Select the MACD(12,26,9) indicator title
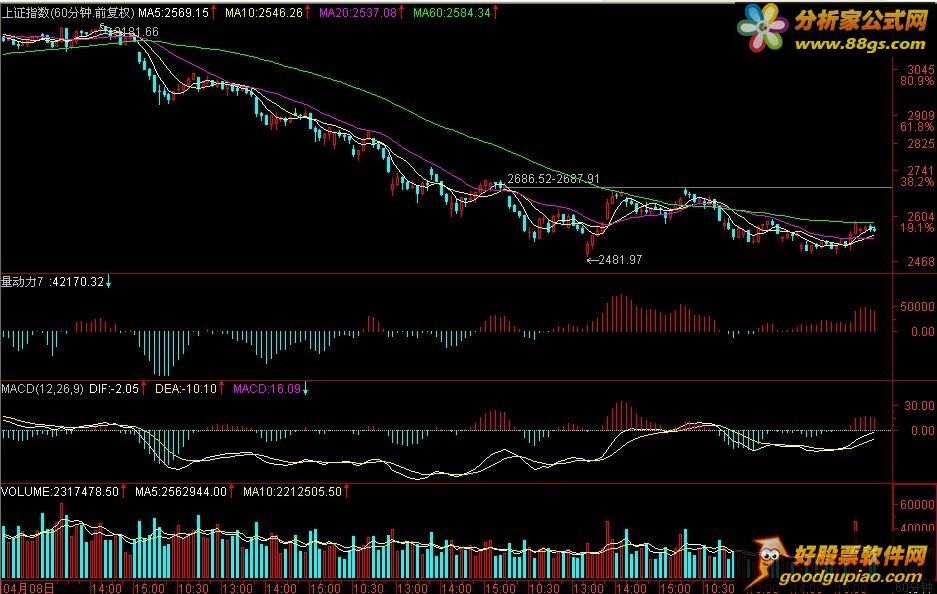The image size is (937, 594). pos(42,389)
